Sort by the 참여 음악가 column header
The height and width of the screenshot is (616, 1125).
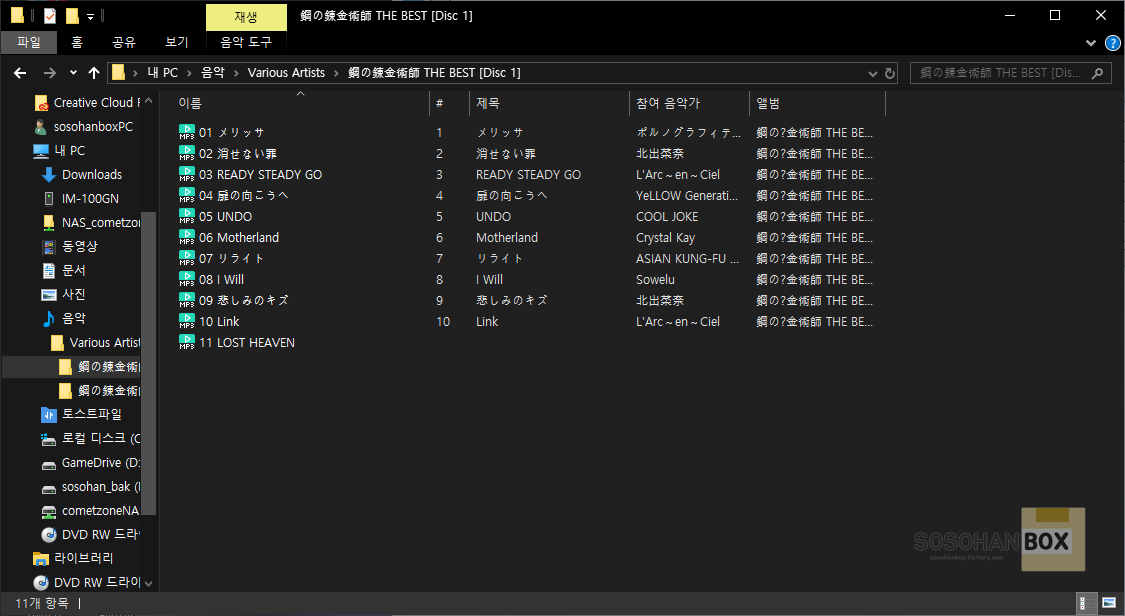[x=667, y=103]
